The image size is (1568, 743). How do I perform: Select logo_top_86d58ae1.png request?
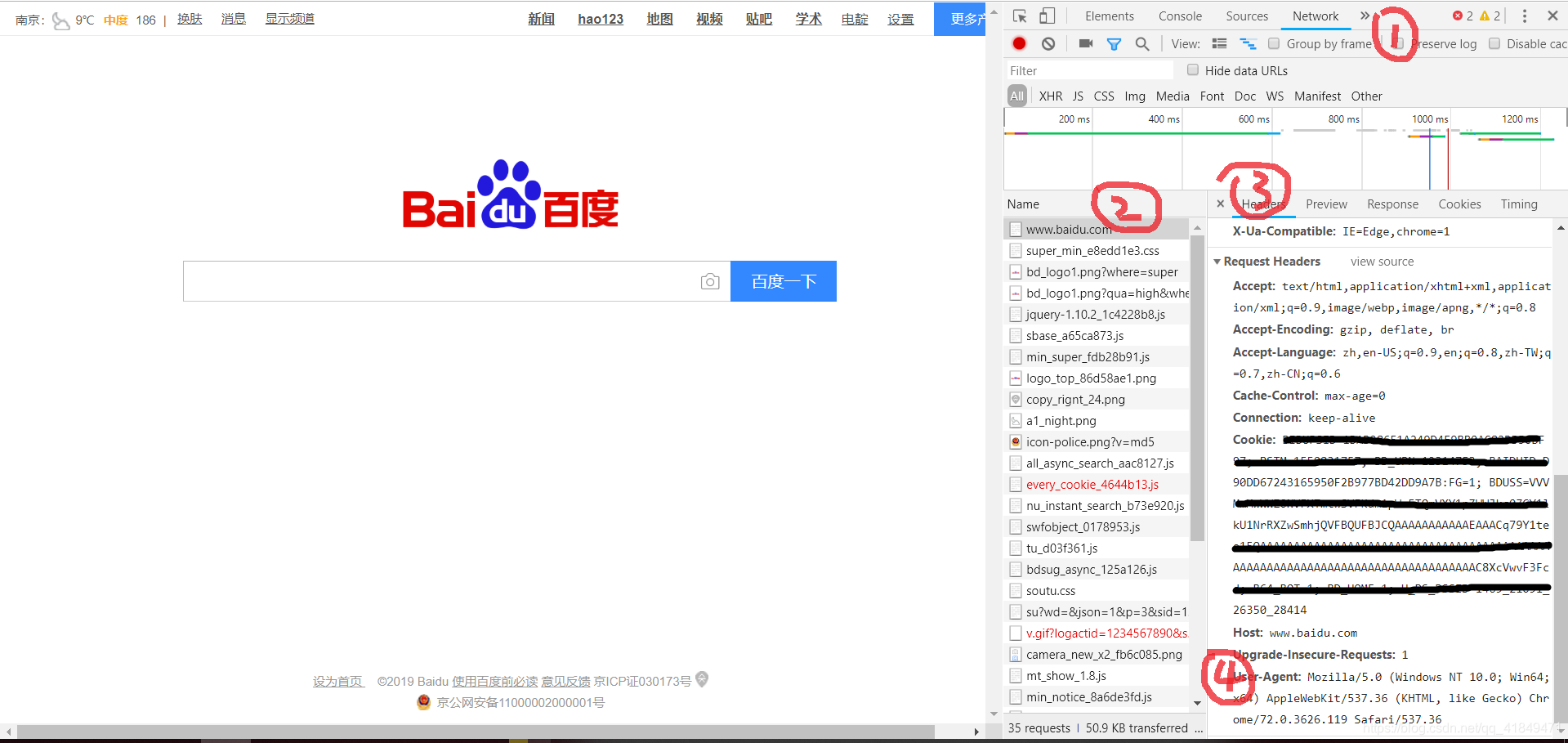click(x=1096, y=378)
